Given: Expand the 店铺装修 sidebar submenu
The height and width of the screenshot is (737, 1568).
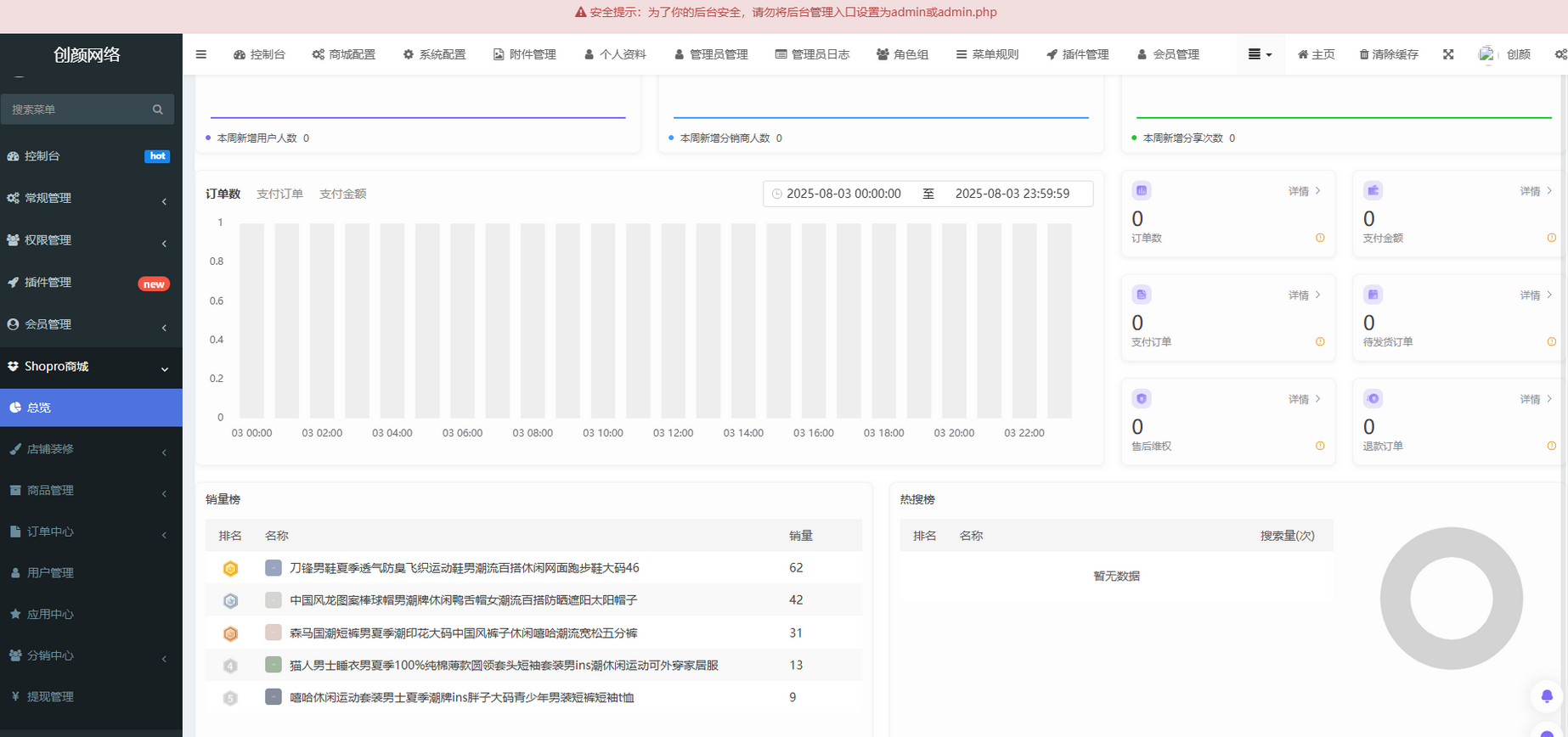Looking at the screenshot, I should pos(91,449).
